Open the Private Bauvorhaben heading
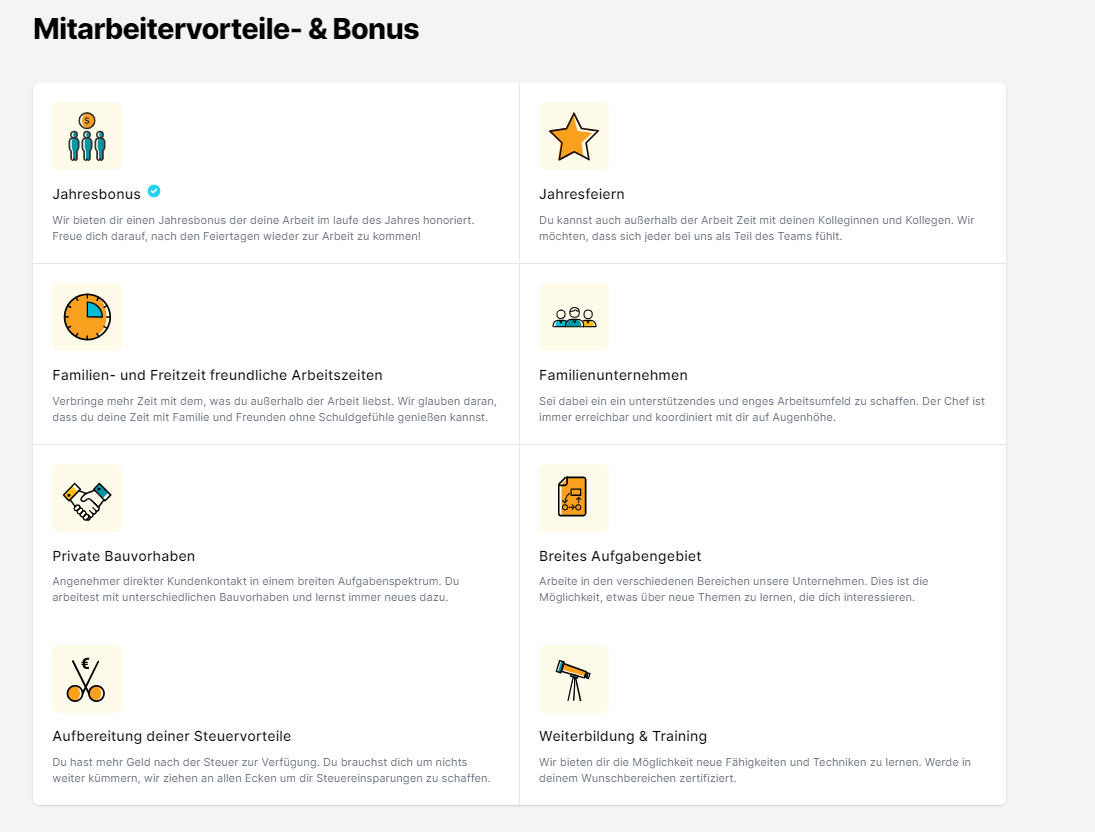 coord(124,556)
